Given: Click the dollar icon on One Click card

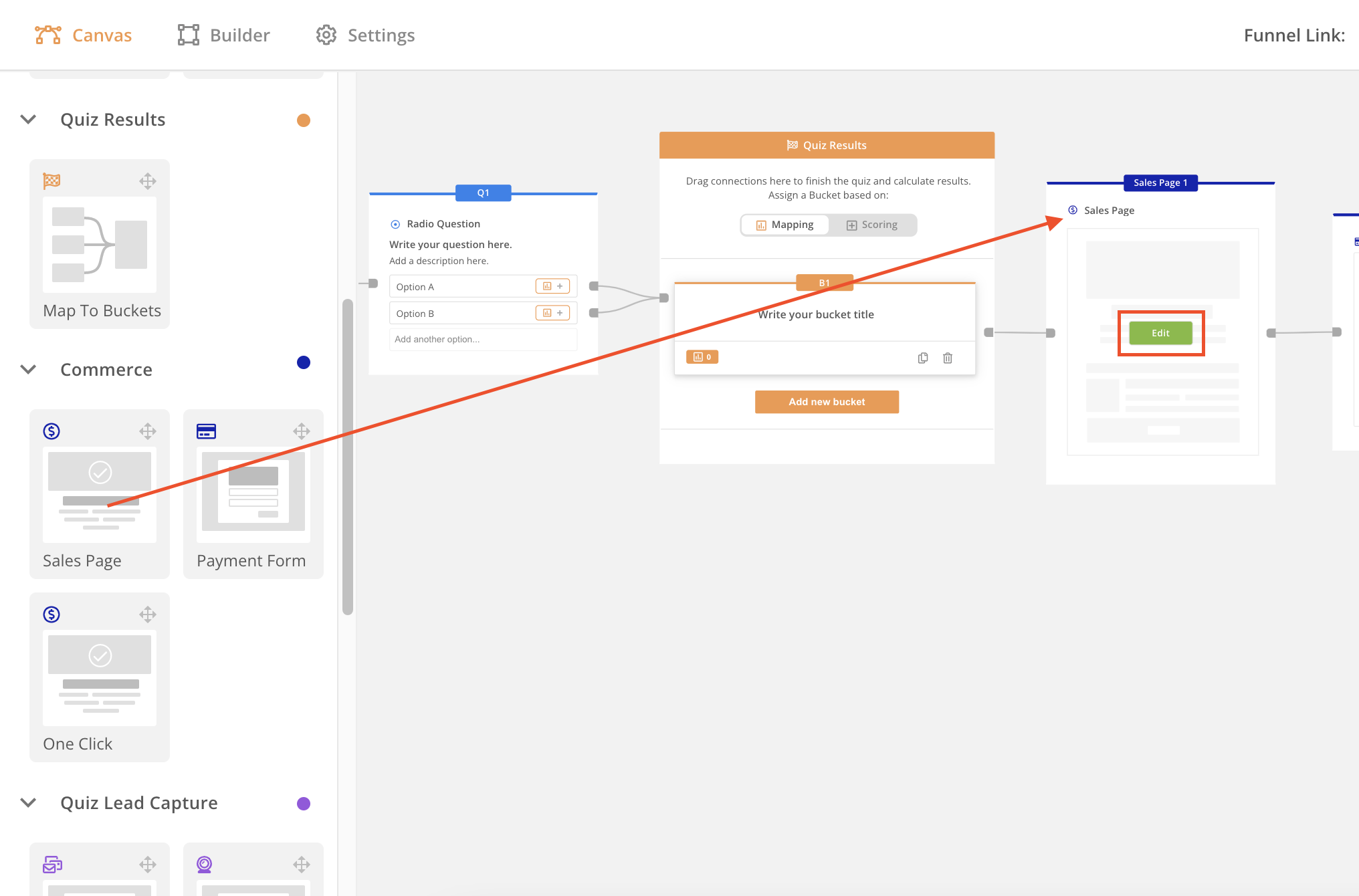Looking at the screenshot, I should coord(51,614).
